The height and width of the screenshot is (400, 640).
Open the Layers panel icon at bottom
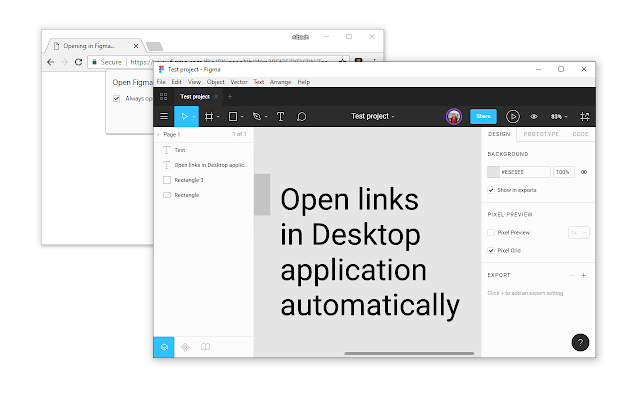tap(164, 347)
